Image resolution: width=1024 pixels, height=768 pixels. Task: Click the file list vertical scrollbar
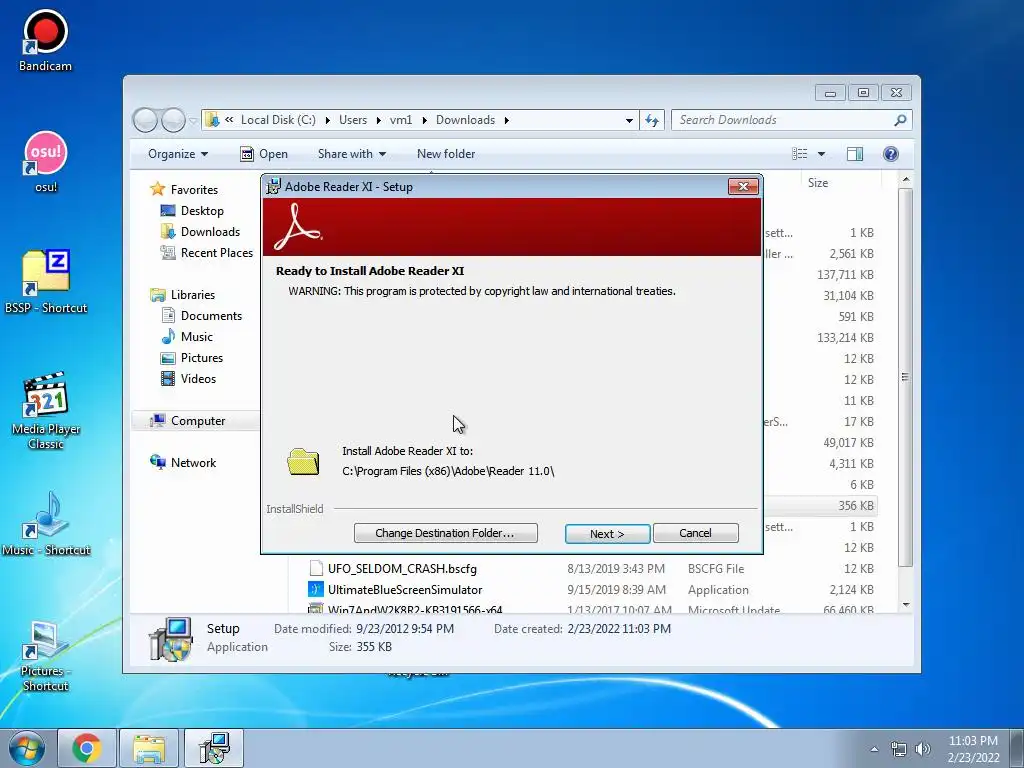coord(905,377)
